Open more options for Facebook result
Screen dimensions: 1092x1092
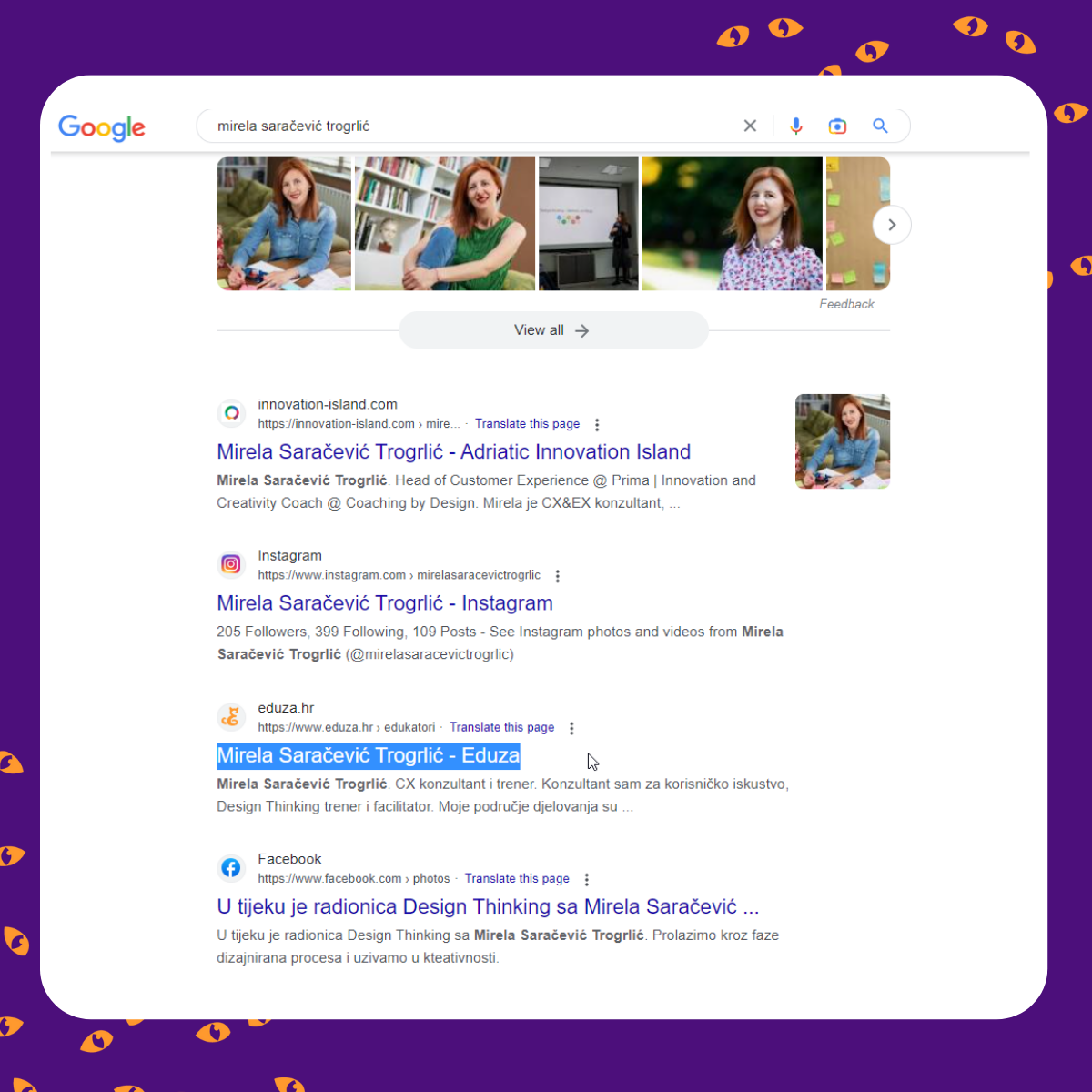coord(587,880)
